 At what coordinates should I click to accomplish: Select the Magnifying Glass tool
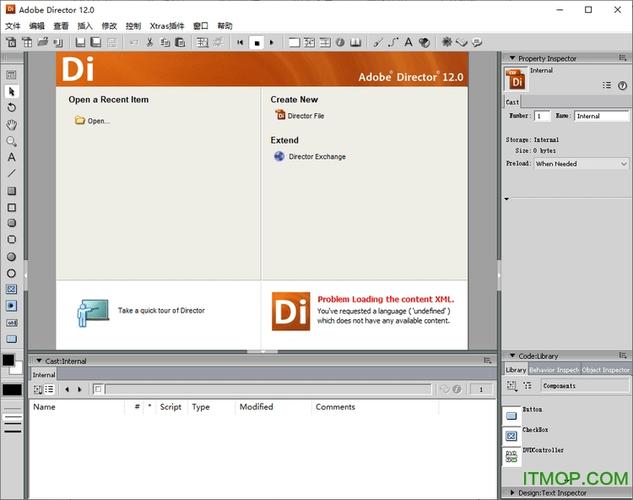pos(11,141)
